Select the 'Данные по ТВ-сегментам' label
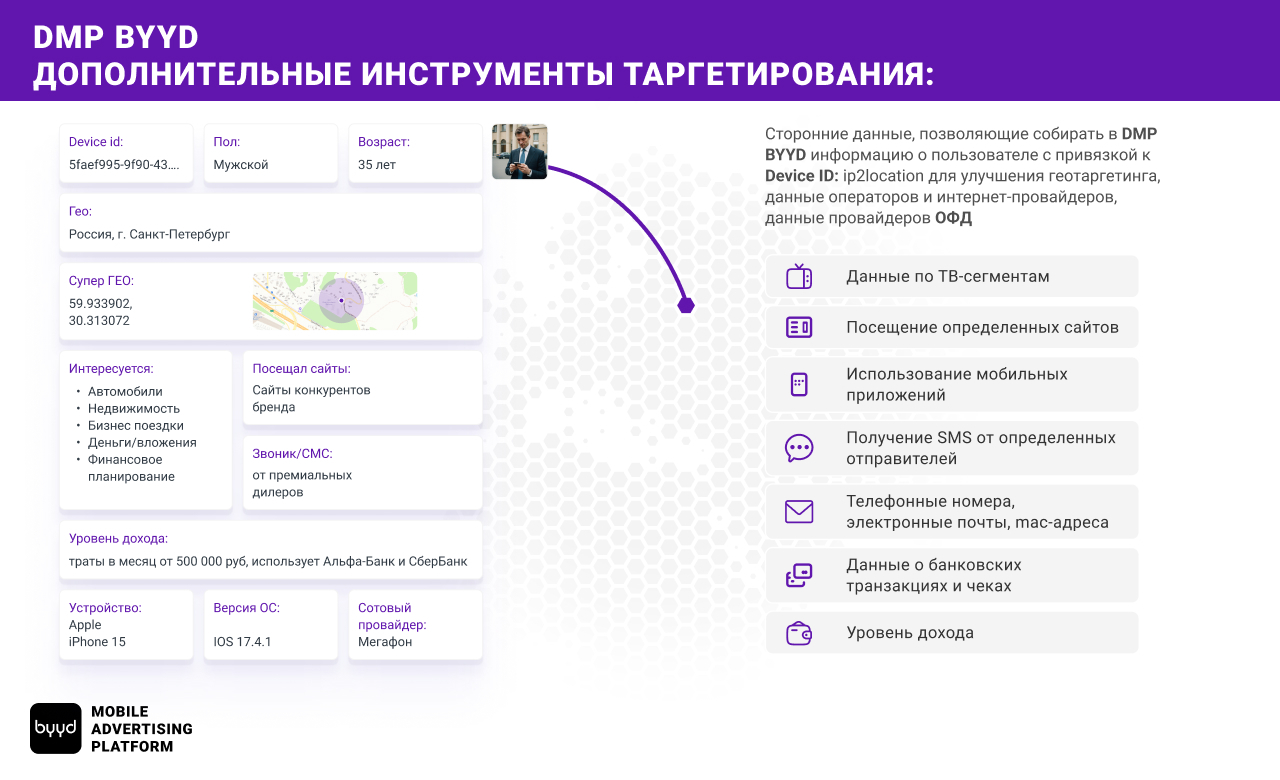 point(948,276)
